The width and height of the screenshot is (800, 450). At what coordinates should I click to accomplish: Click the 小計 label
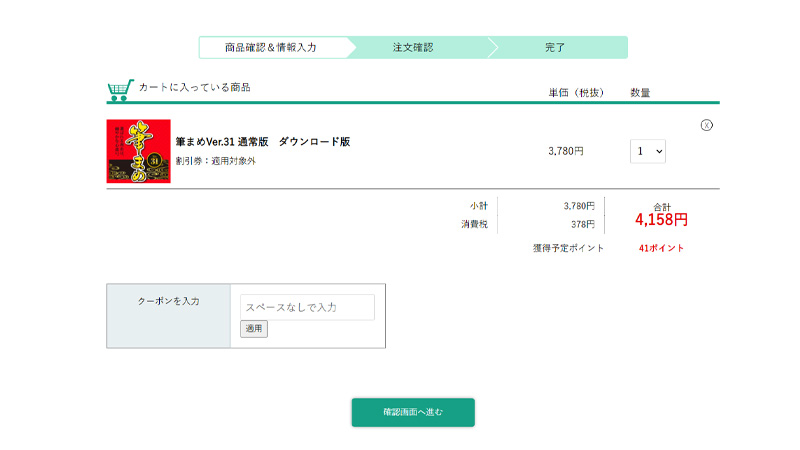pos(479,206)
